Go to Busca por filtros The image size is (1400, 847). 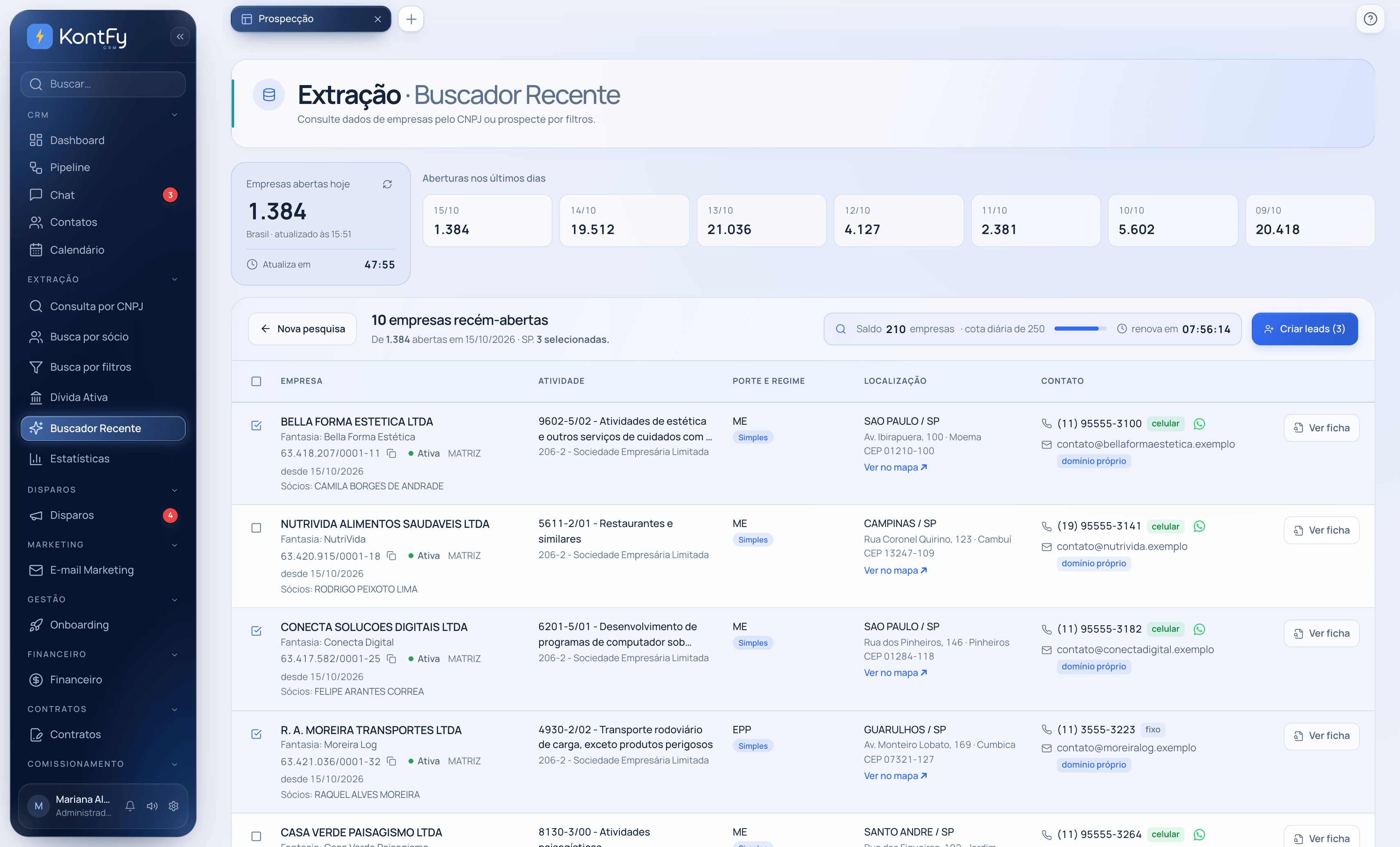[103, 367]
